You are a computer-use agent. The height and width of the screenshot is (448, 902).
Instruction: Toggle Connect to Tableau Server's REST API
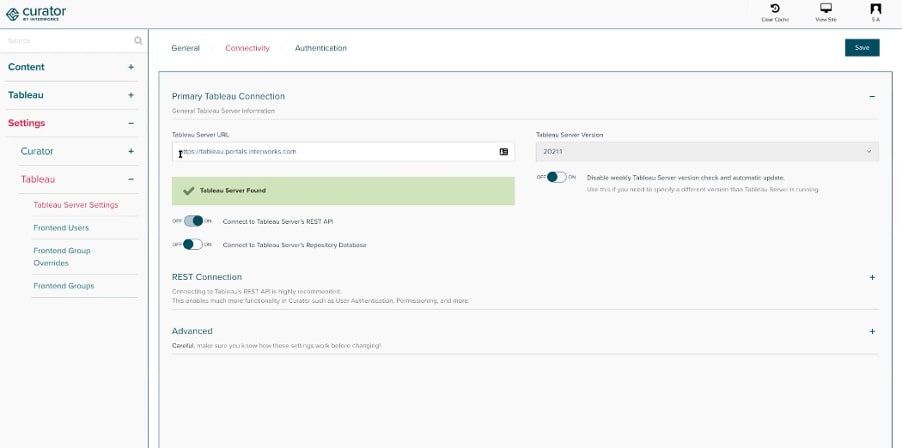pyautogui.click(x=193, y=221)
